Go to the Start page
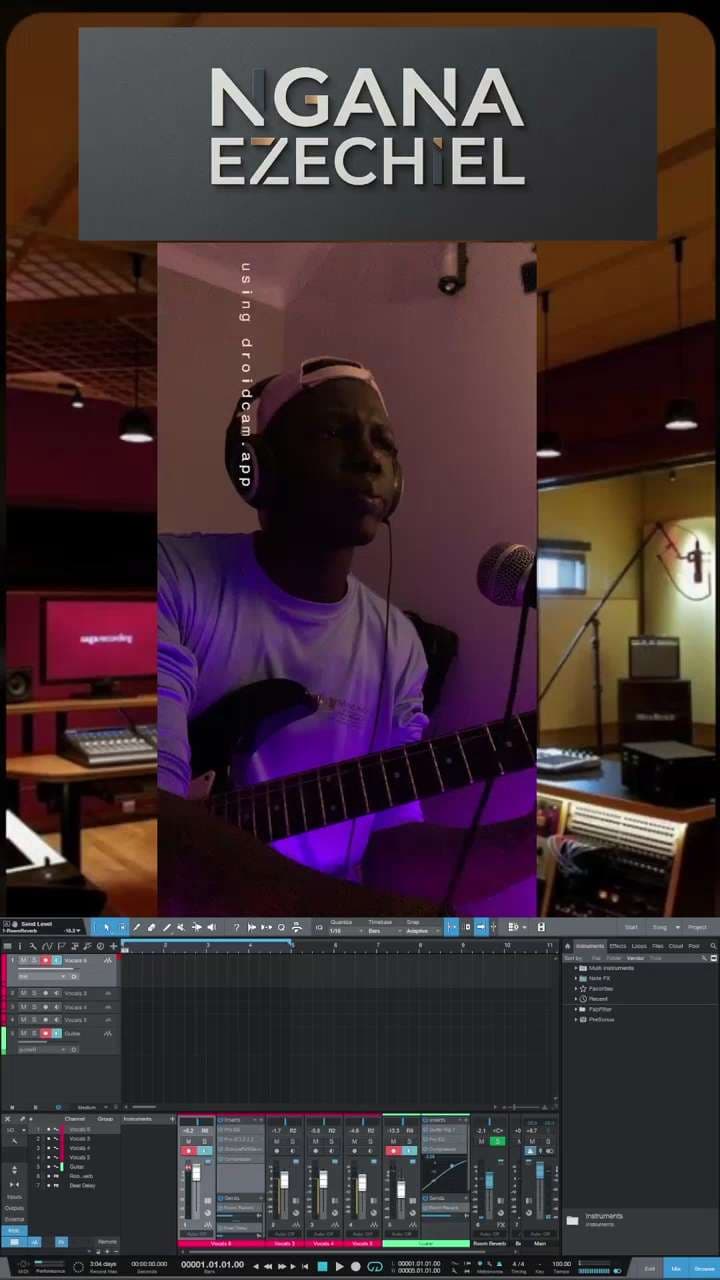Screen dimensions: 720x1280 pos(631,927)
